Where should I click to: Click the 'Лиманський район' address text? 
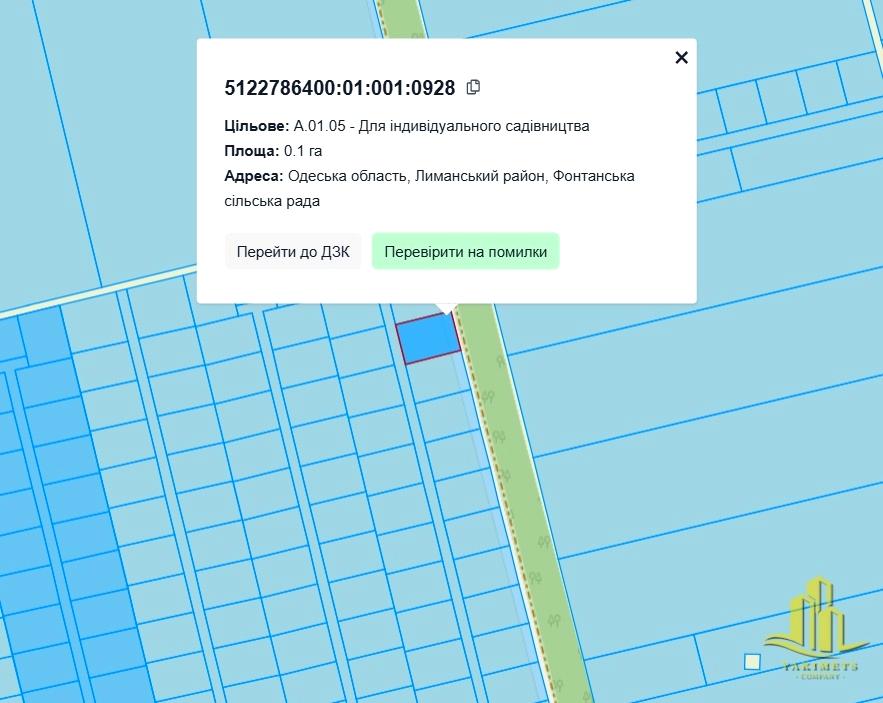478,176
